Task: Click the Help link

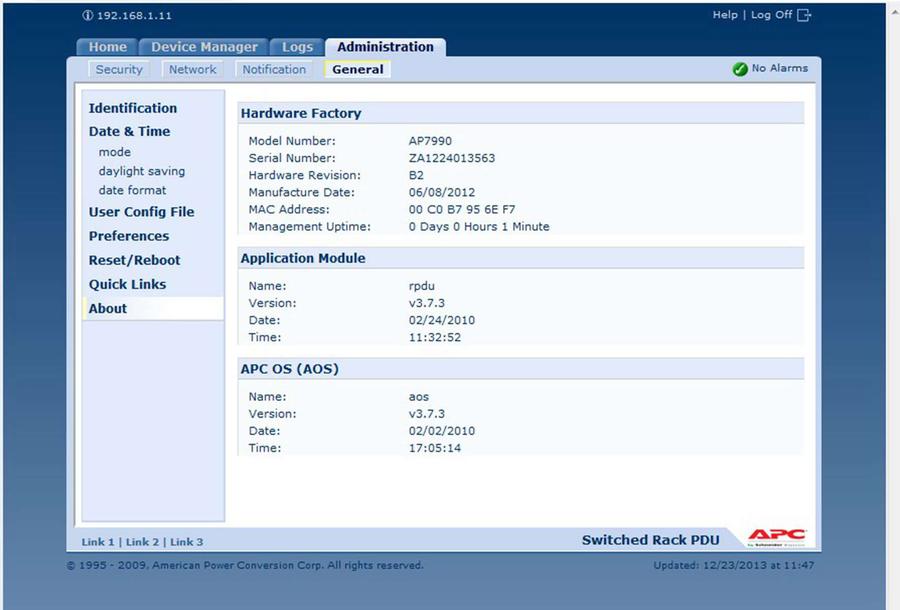Action: [x=724, y=15]
